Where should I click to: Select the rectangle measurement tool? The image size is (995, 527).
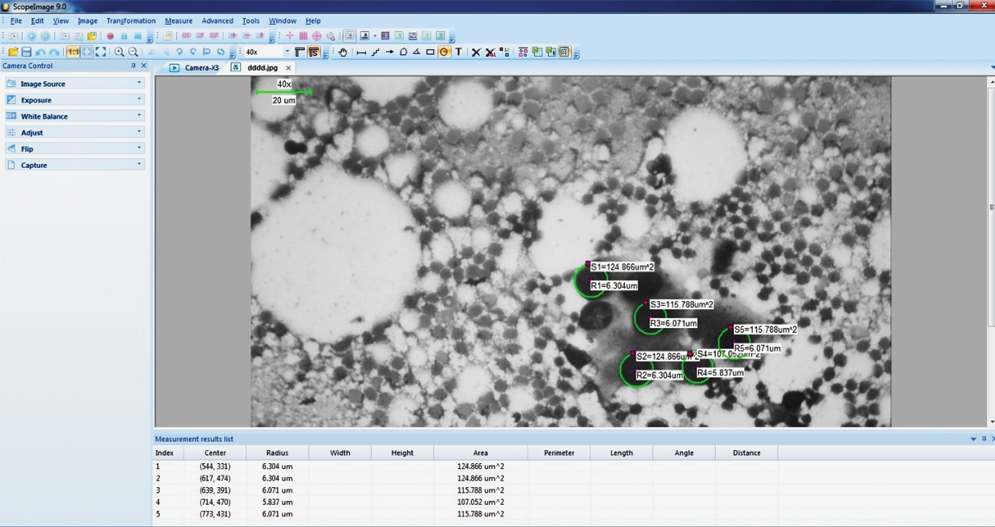coord(430,52)
